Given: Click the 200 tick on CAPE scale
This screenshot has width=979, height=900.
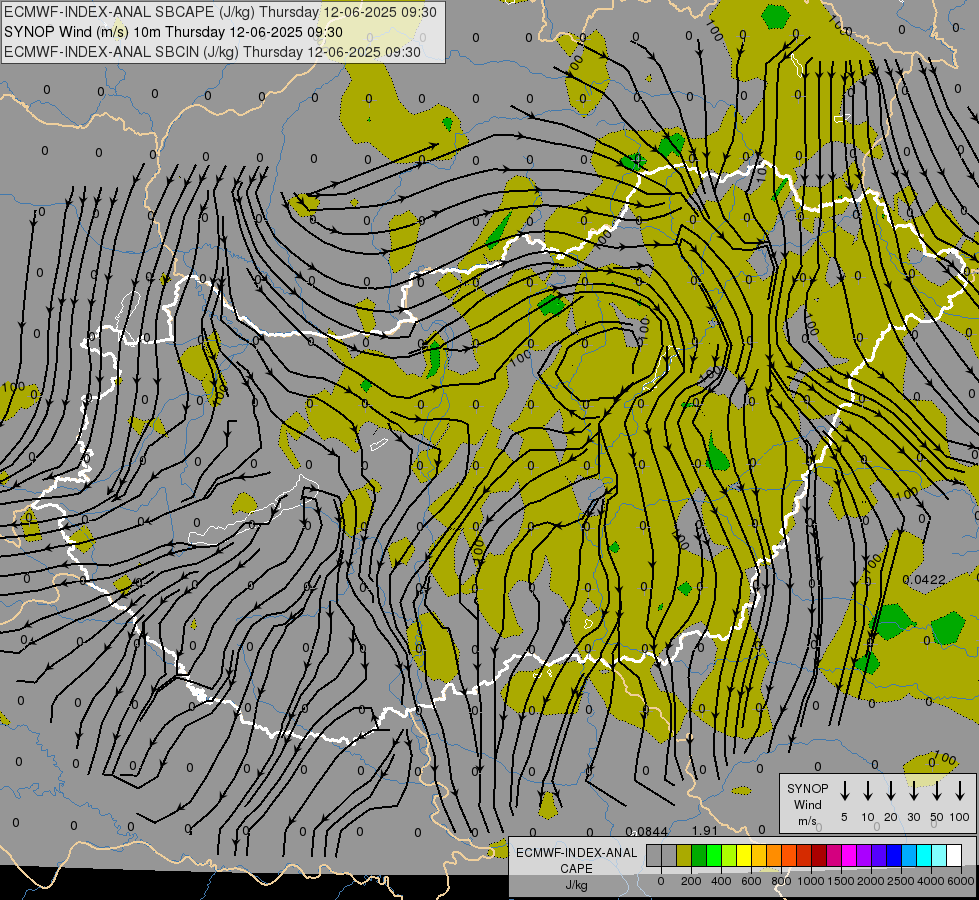Looking at the screenshot, I should pyautogui.click(x=691, y=881).
